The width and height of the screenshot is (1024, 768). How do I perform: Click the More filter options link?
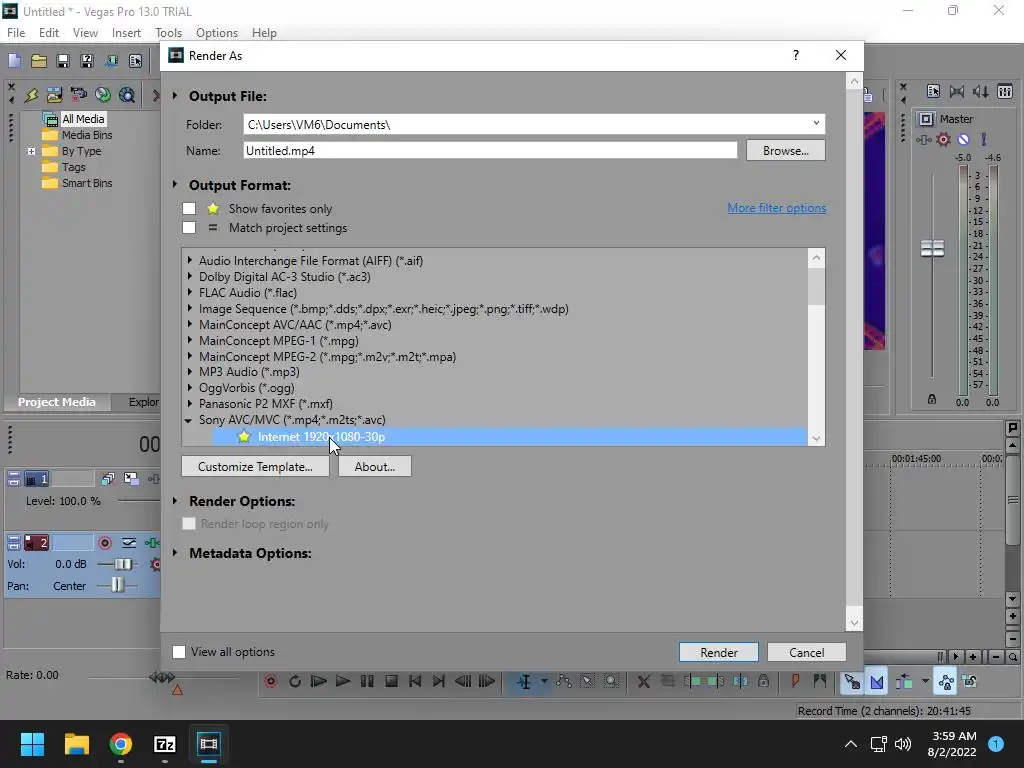(776, 208)
